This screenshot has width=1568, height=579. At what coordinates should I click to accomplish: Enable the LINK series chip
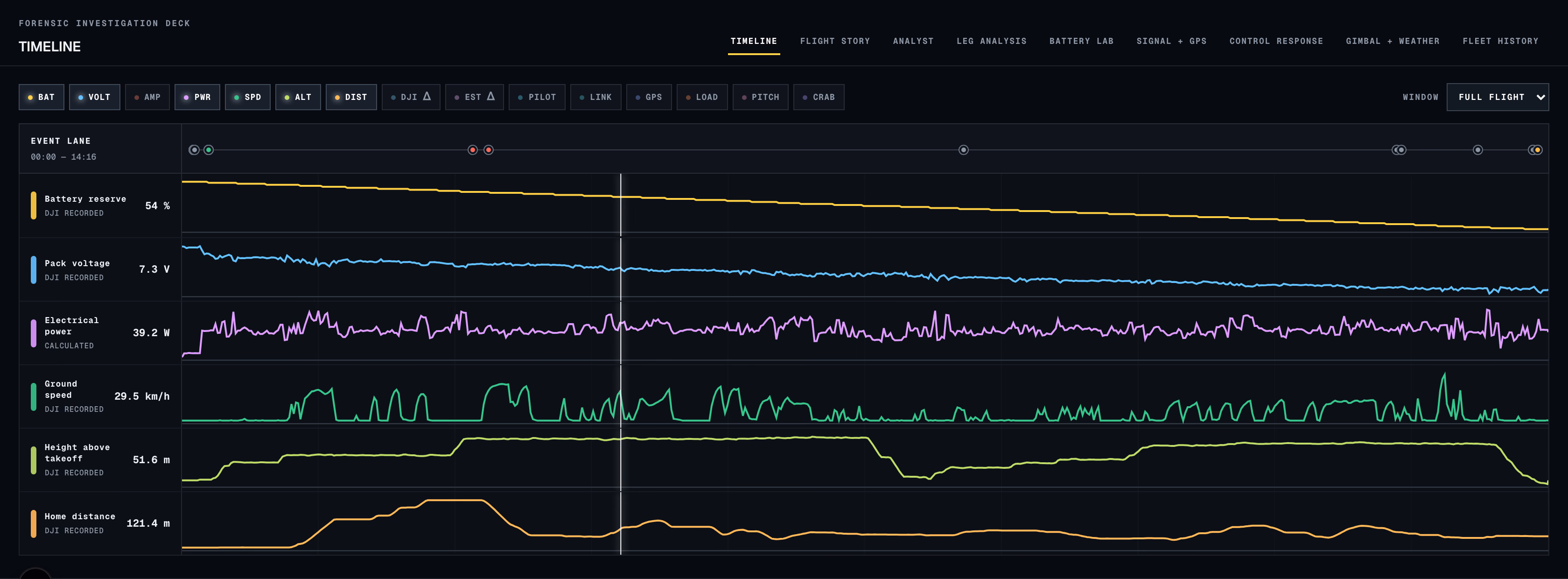click(596, 97)
